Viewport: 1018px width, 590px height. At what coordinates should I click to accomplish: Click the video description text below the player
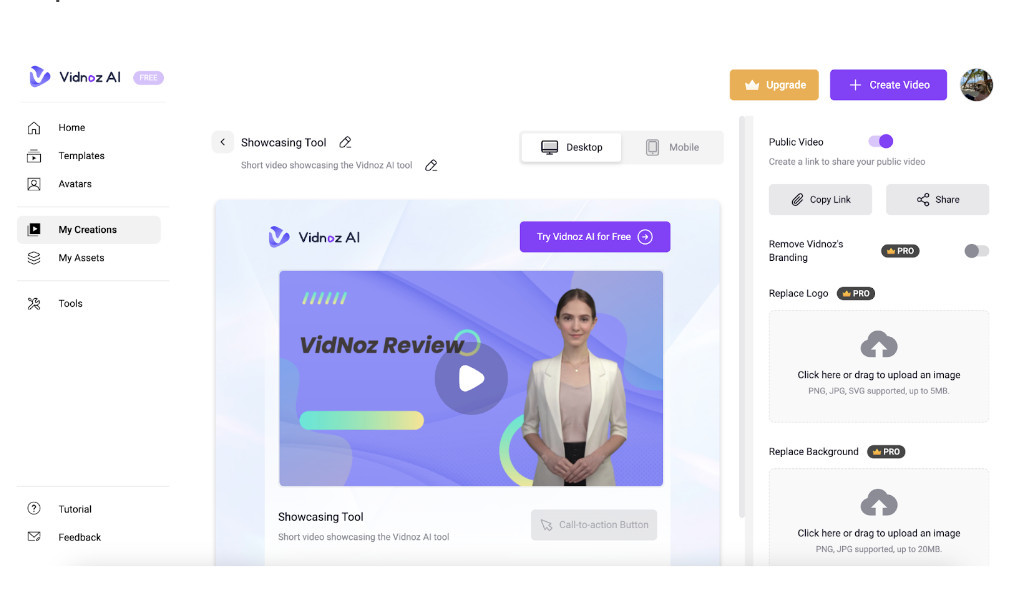click(x=364, y=537)
